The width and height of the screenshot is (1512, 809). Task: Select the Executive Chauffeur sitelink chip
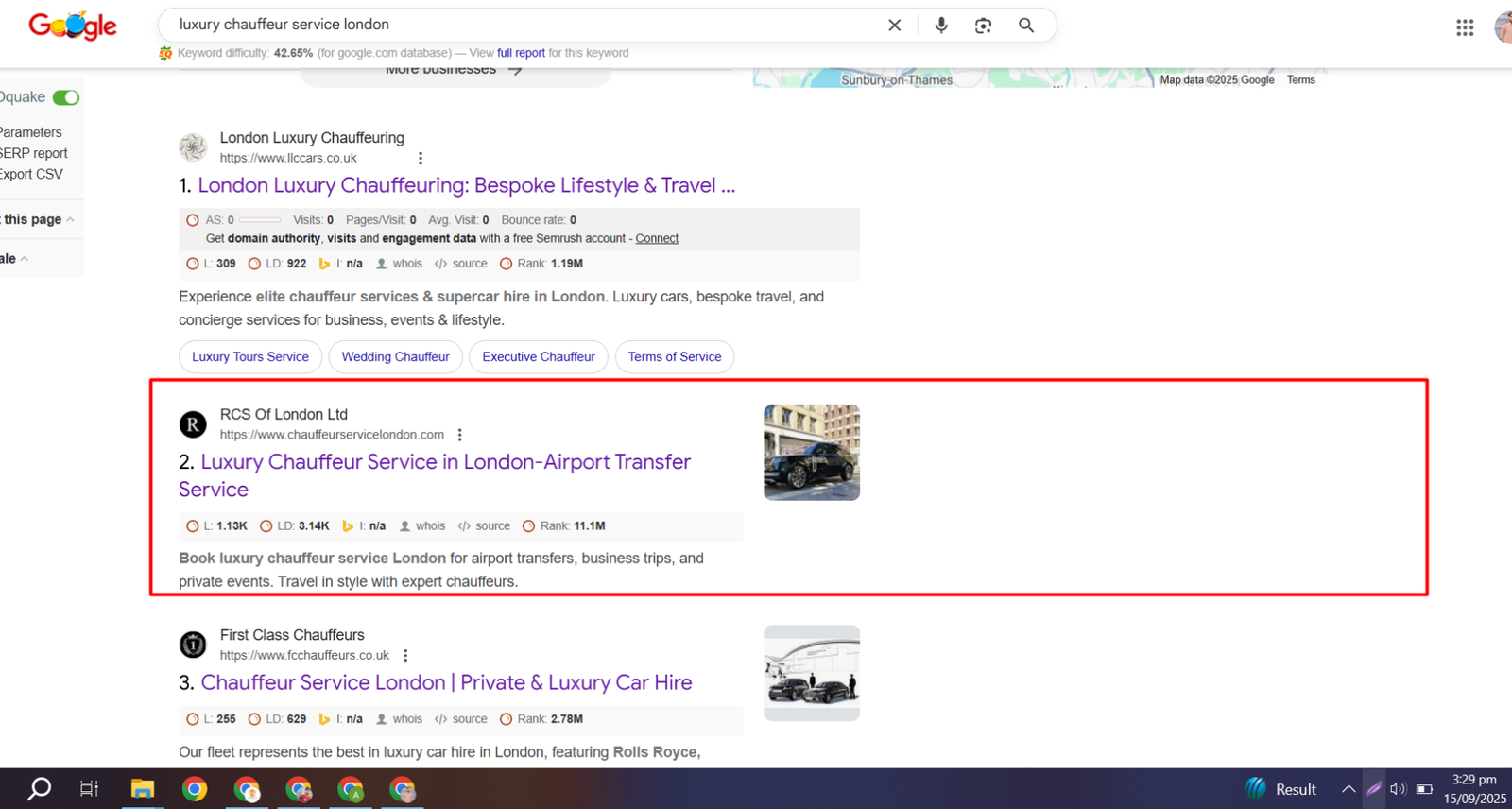[538, 356]
